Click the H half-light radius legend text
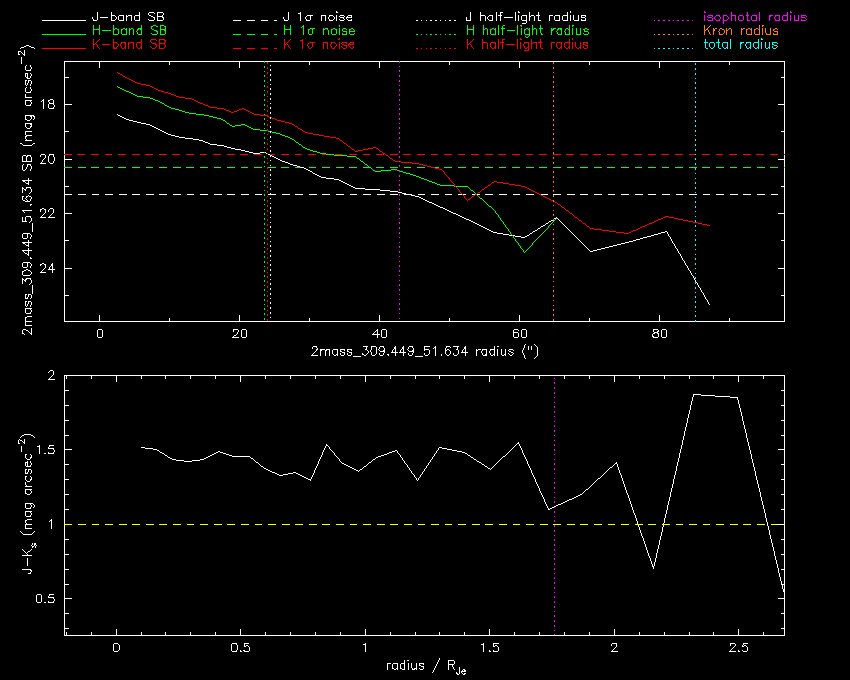This screenshot has height=680, width=850. (527, 30)
